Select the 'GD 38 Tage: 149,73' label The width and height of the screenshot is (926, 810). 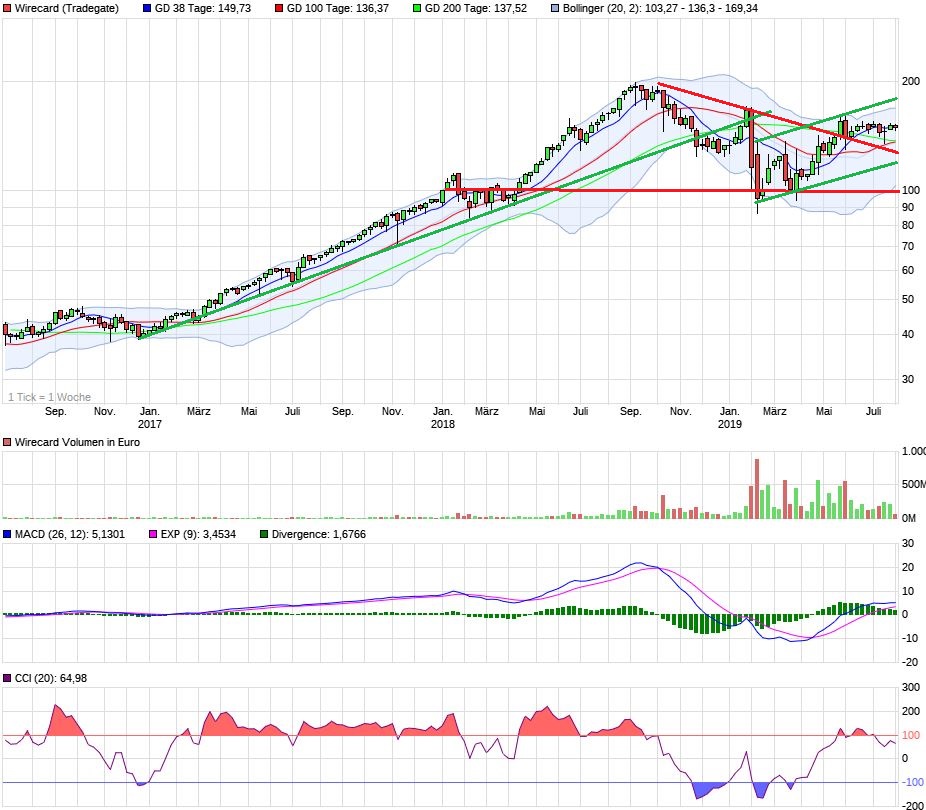tap(203, 8)
